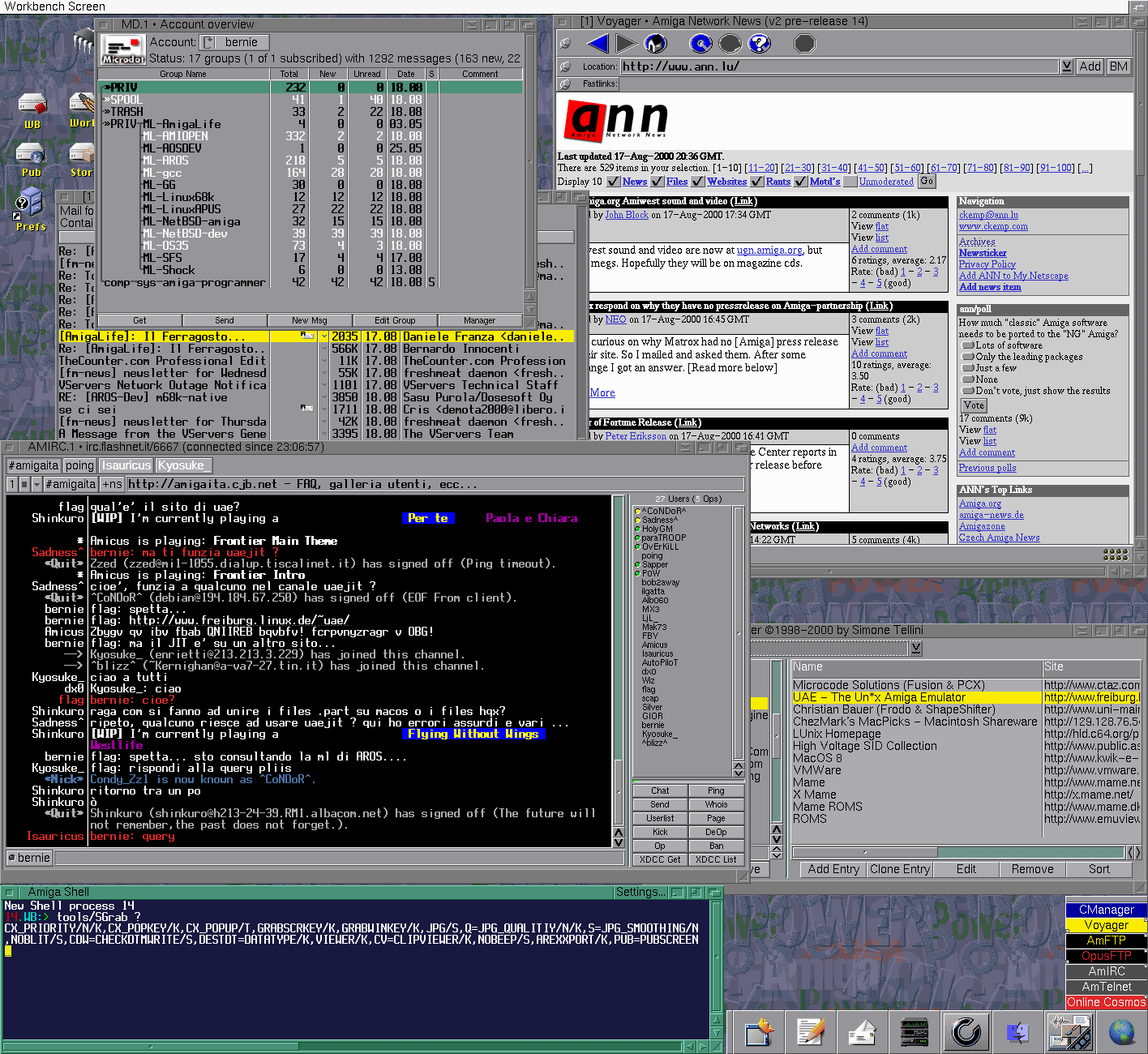Viewport: 1148px width, 1054px height.
Task: Switch to the #amigaita tab in AmIRC
Action: (x=33, y=465)
